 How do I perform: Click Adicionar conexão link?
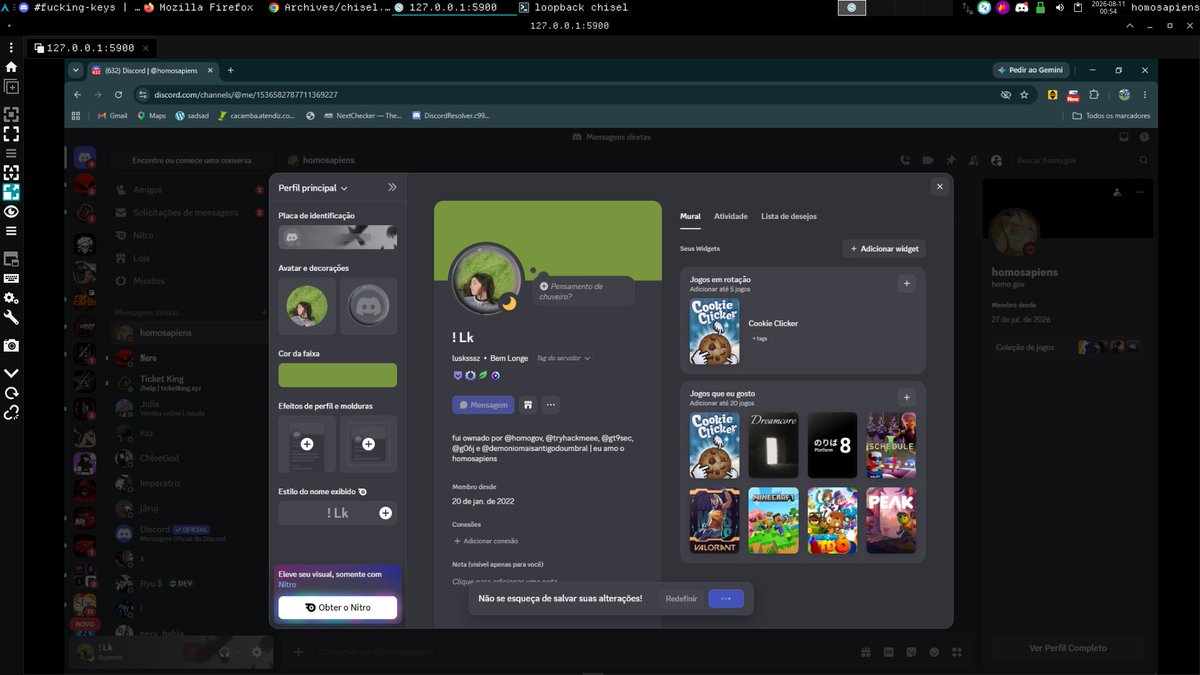(486, 541)
